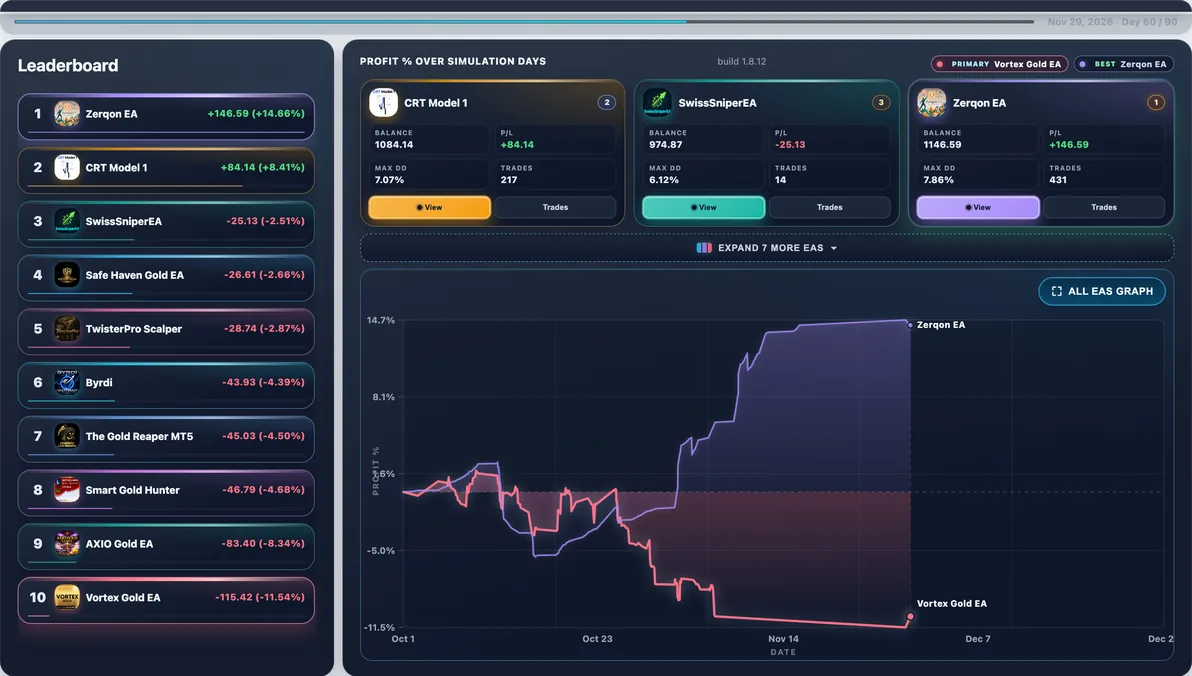Image resolution: width=1192 pixels, height=676 pixels.
Task: Click rank badge 2 on CRT Model 1 card
Action: point(607,103)
